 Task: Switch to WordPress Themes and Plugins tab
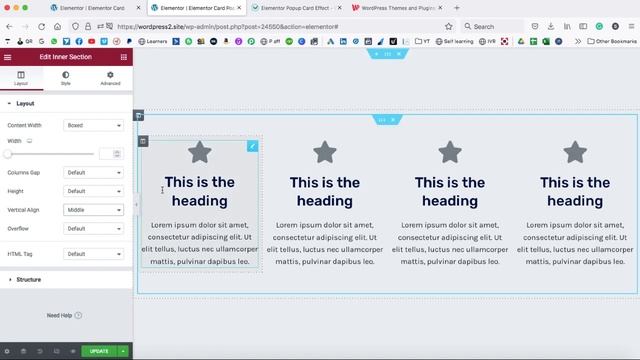click(x=396, y=8)
